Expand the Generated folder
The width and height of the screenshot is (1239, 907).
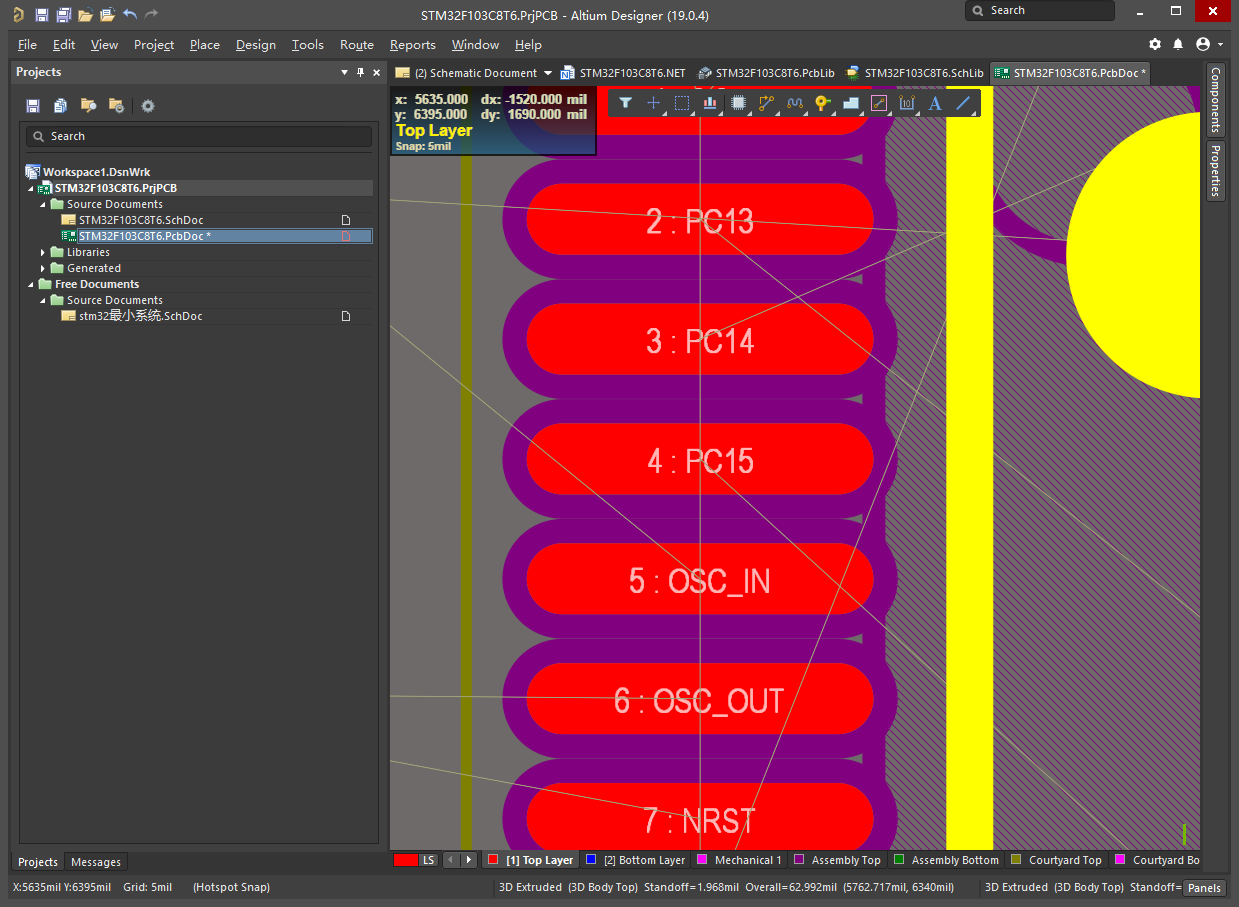(43, 268)
